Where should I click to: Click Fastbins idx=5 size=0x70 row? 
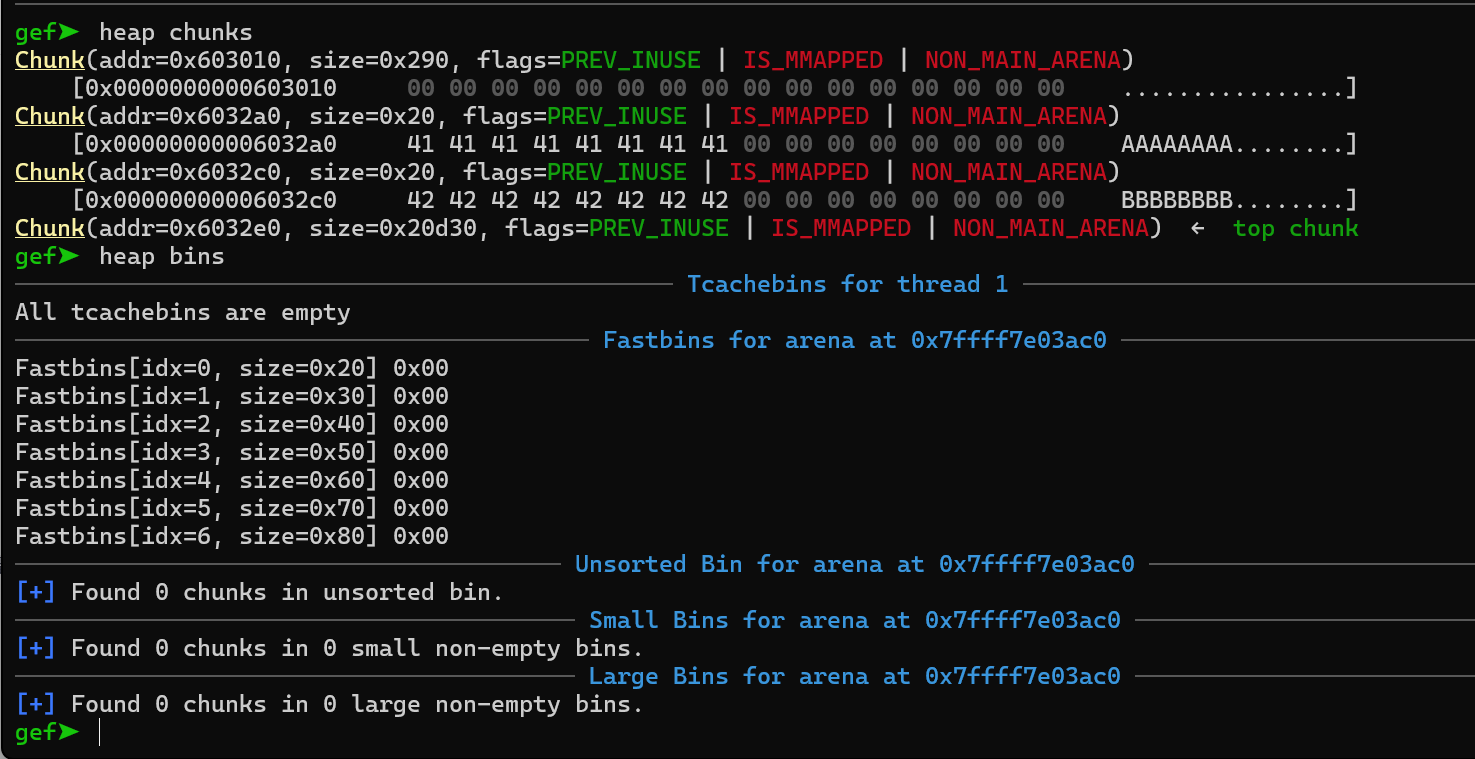[x=232, y=508]
